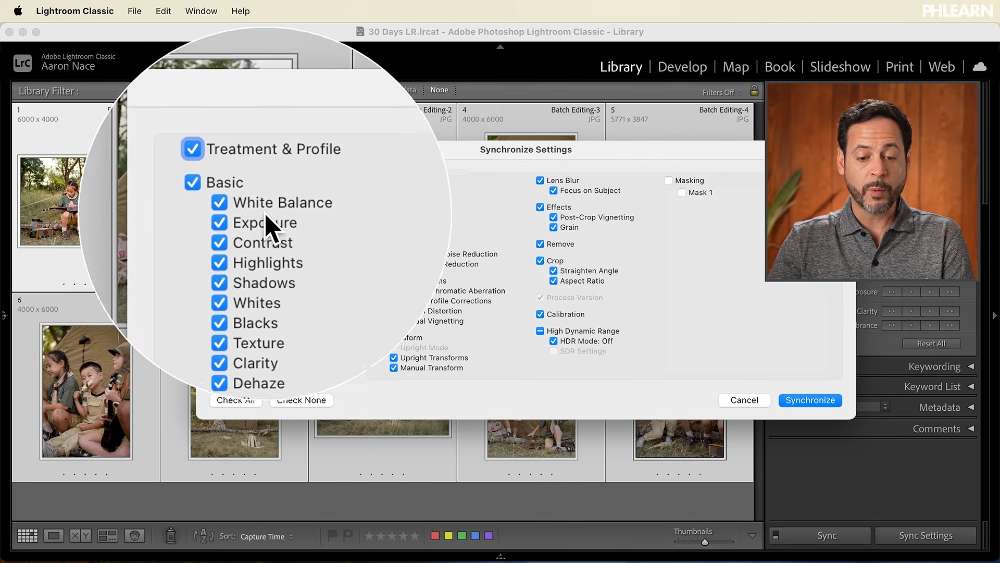Viewport: 1000px width, 563px height.
Task: Uncheck the Calibration option
Action: pos(540,314)
